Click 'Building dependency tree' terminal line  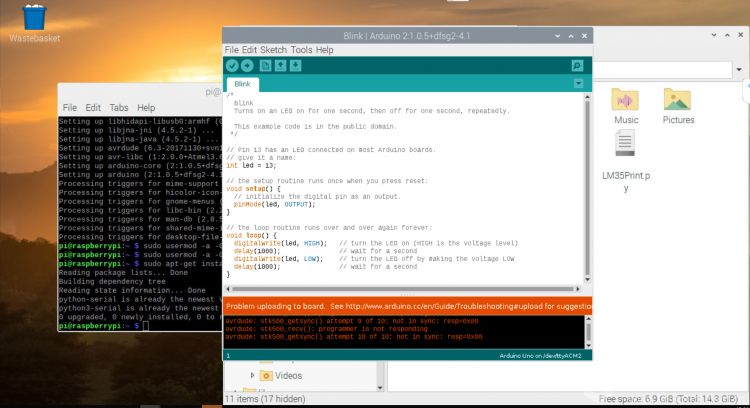112,281
